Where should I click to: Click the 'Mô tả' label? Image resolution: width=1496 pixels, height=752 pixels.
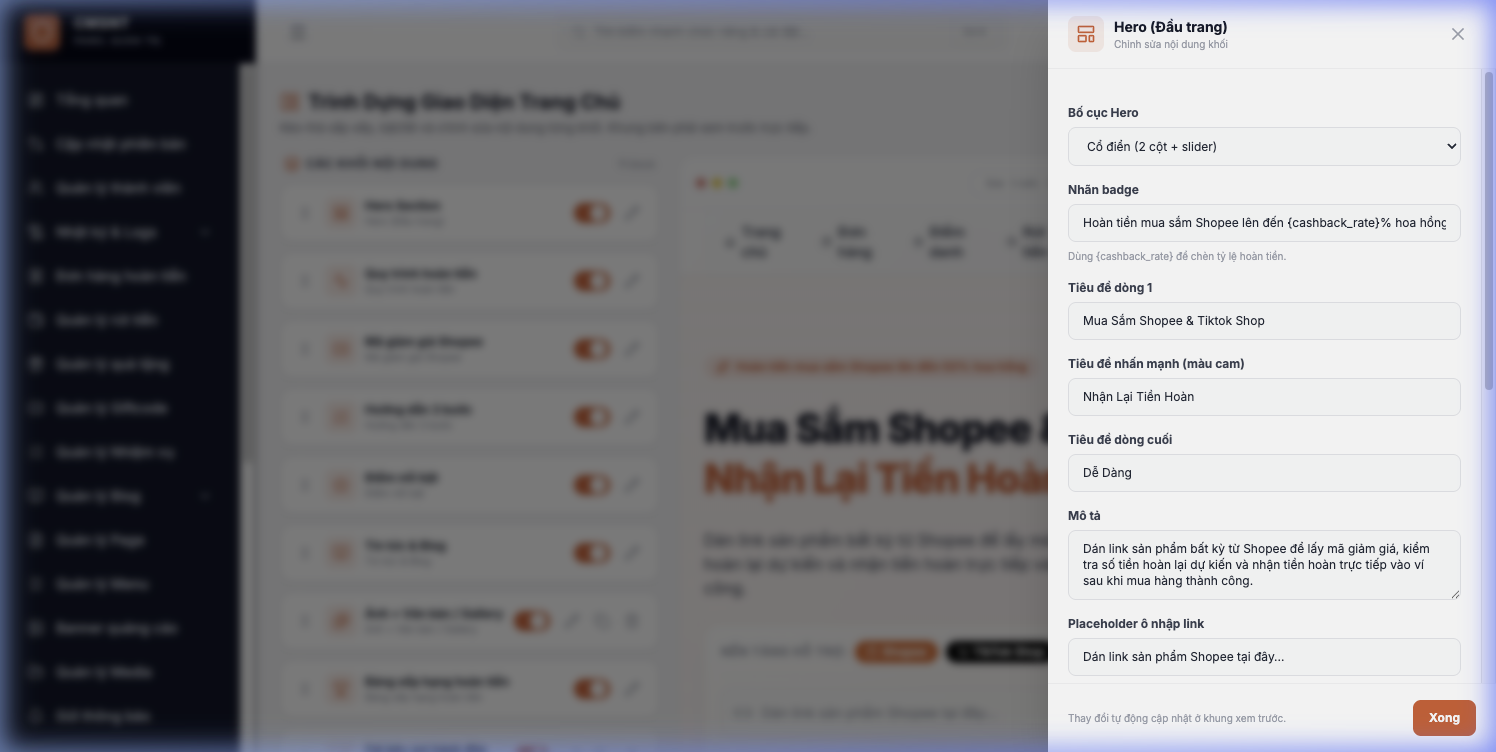(x=1084, y=516)
